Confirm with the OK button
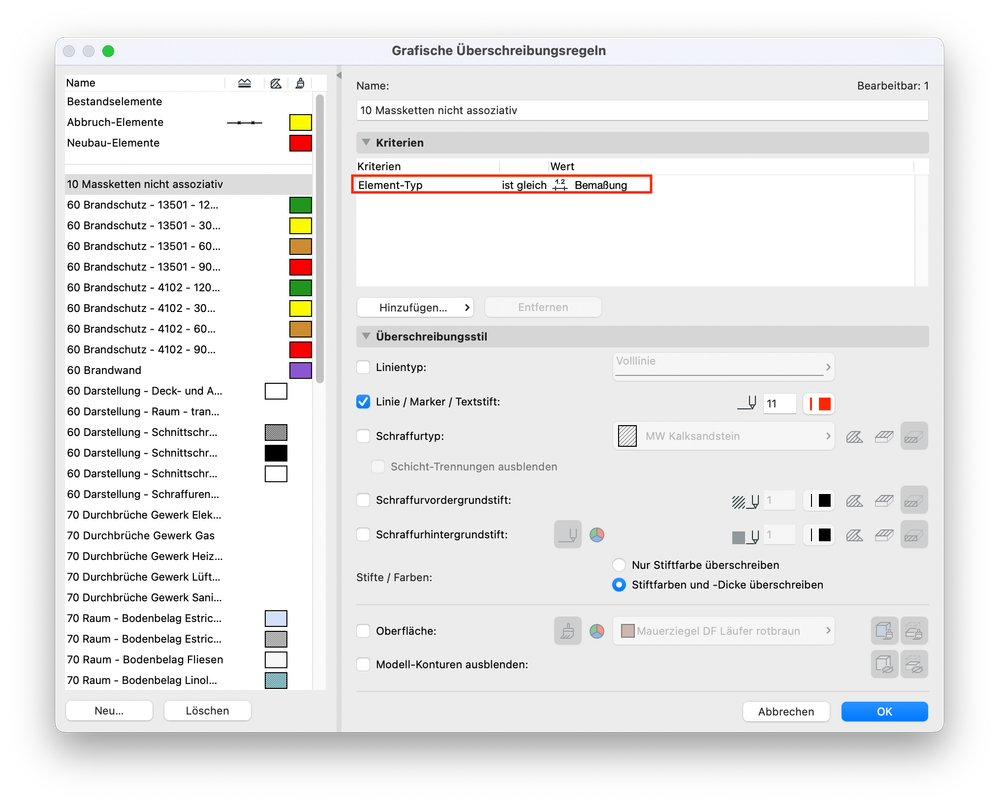 (884, 711)
